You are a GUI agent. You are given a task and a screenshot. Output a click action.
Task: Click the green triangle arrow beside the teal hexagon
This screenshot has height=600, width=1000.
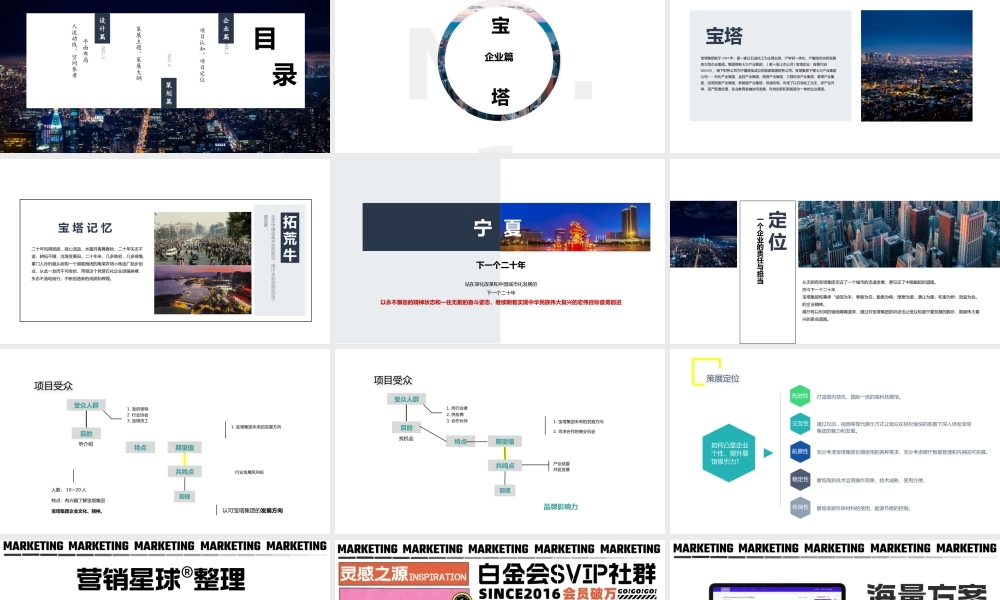coord(767,453)
